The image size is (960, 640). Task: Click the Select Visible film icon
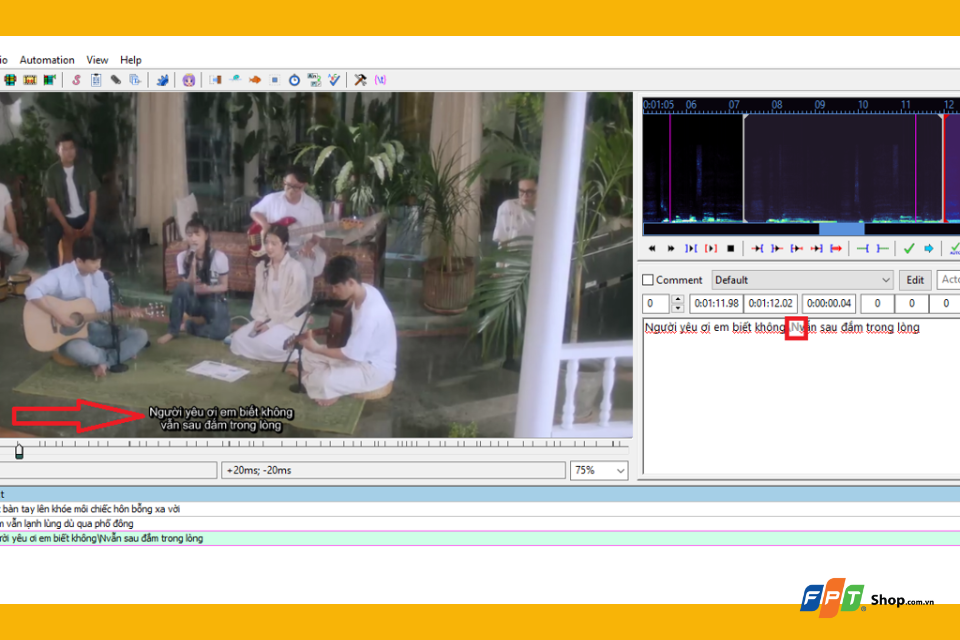click(x=10, y=80)
